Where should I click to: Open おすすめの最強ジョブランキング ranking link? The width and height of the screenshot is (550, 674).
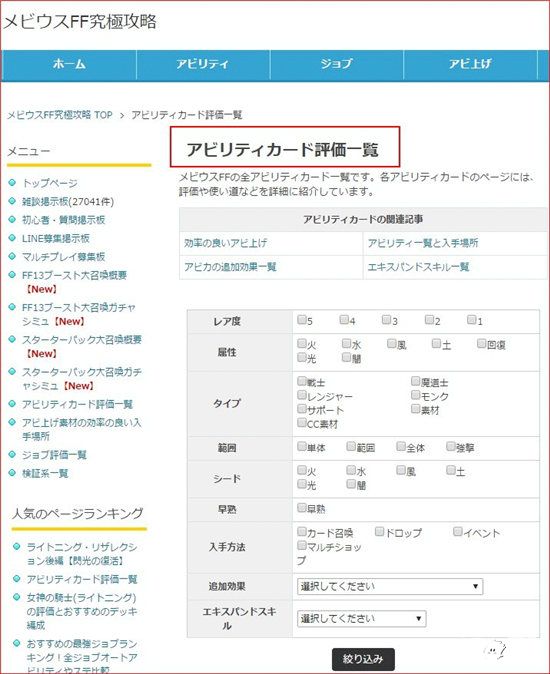pos(82,657)
